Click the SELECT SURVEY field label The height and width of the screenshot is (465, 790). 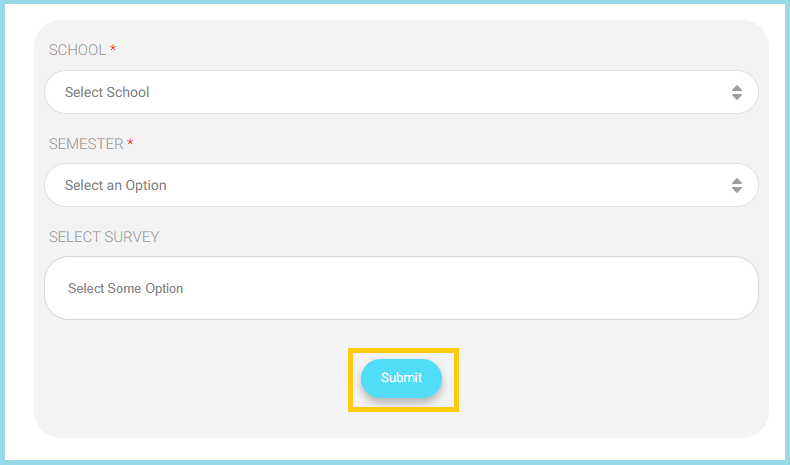coord(104,237)
